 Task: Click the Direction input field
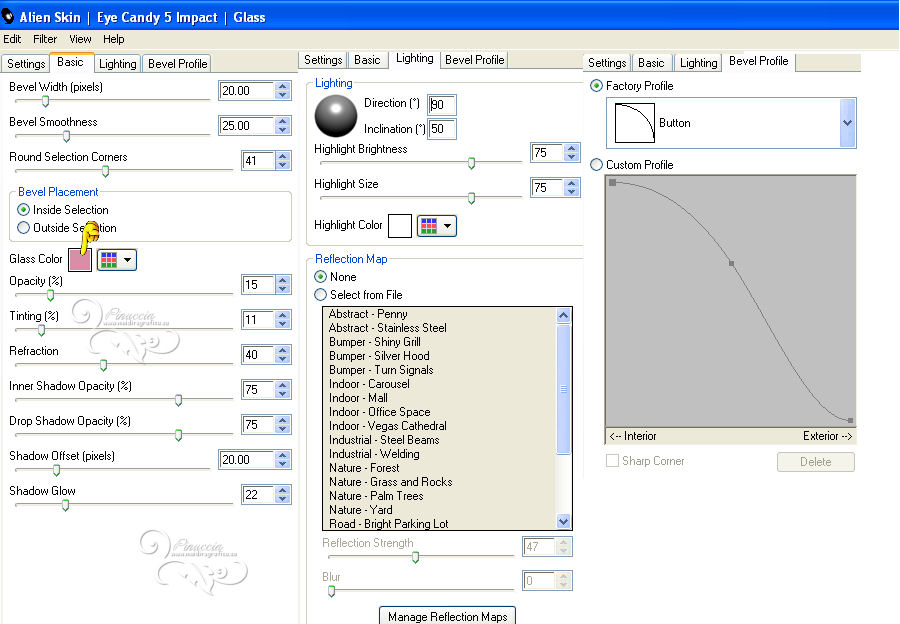(442, 105)
